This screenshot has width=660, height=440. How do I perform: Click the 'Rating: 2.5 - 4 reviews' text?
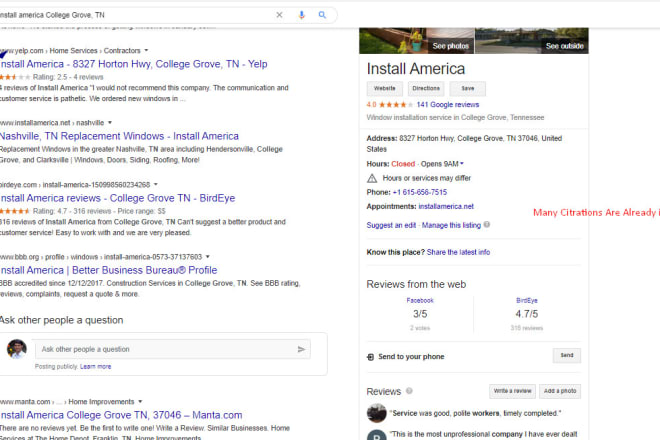click(68, 77)
